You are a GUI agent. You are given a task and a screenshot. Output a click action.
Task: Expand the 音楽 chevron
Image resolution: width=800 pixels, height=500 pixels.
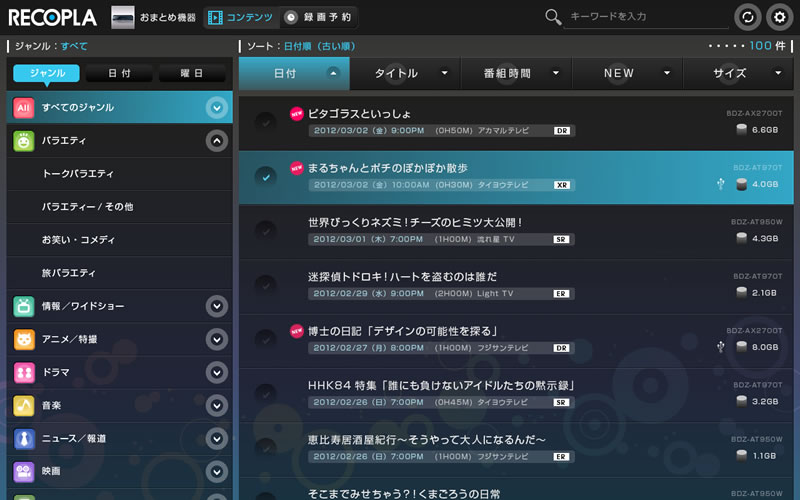[x=217, y=406]
